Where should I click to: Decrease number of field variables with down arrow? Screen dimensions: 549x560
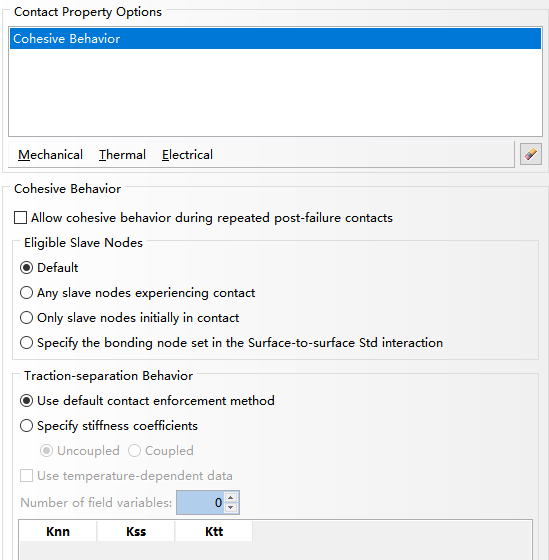click(x=231, y=508)
